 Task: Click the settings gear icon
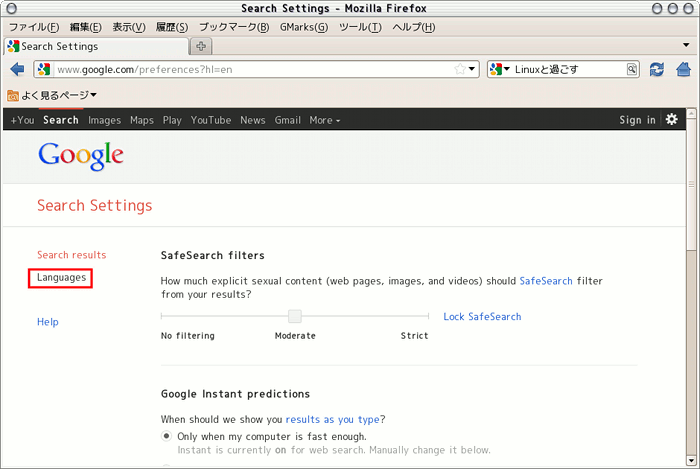pyautogui.click(x=672, y=119)
